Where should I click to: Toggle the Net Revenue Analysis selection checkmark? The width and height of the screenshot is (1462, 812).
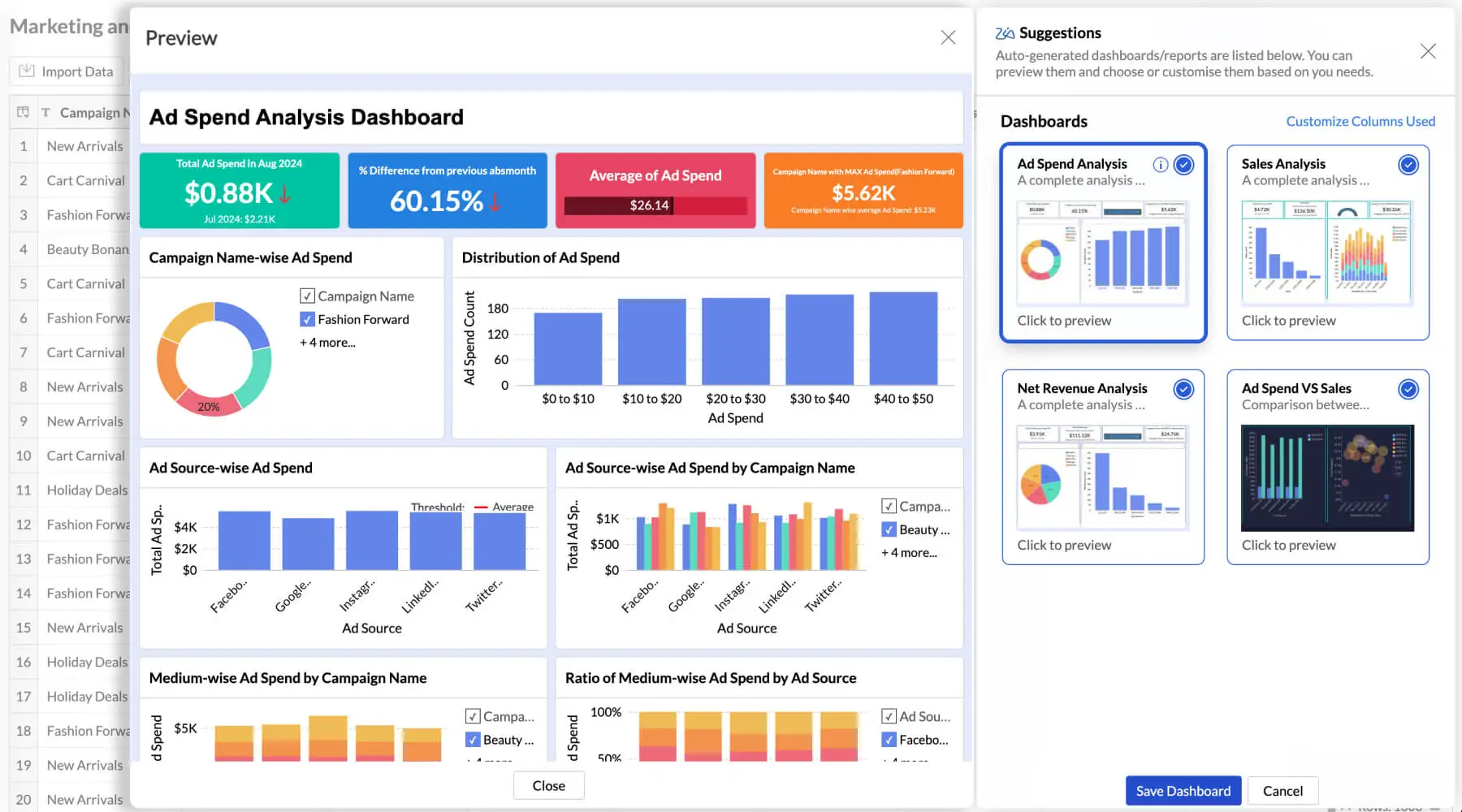(1184, 390)
